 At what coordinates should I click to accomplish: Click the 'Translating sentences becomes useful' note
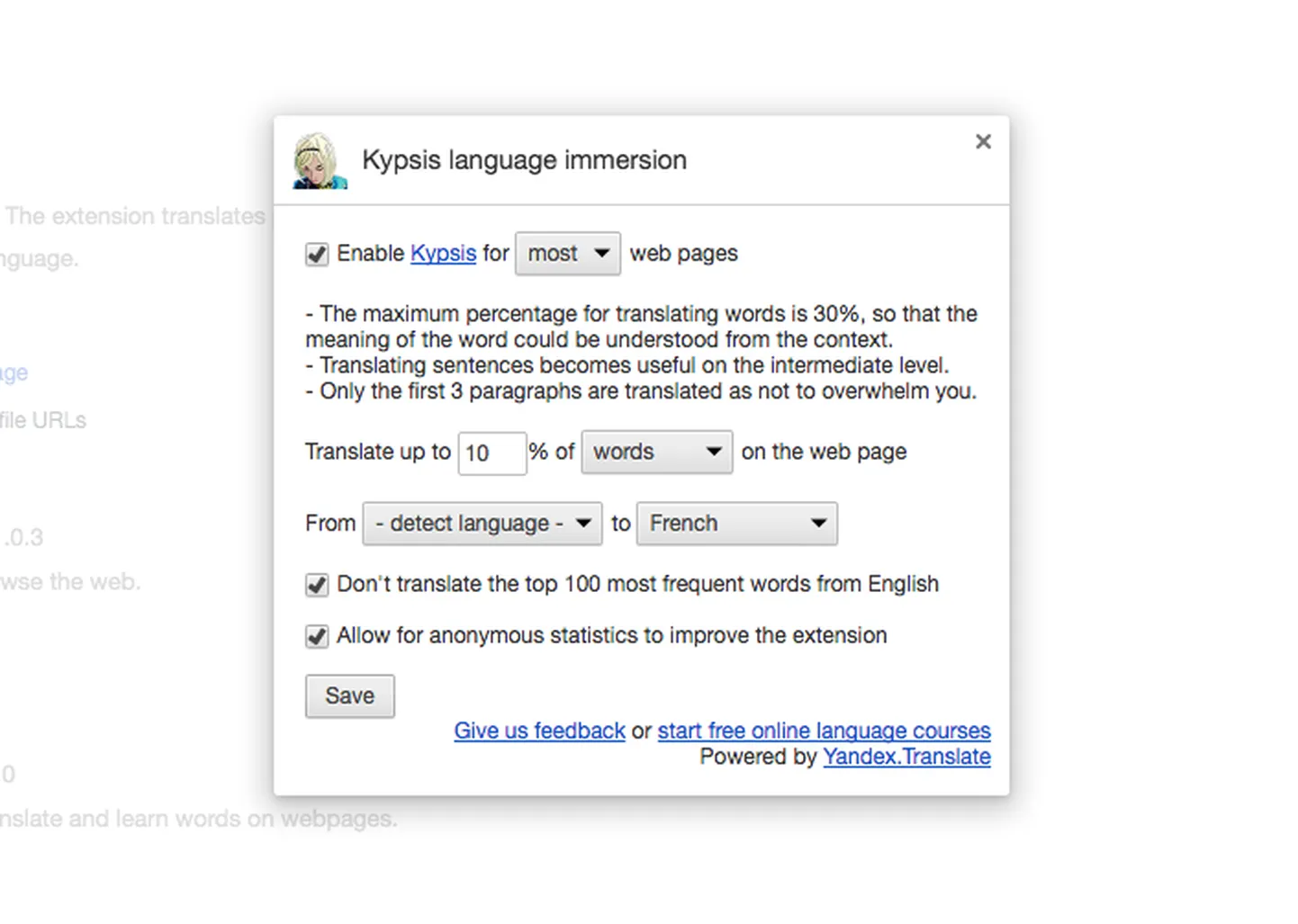[627, 365]
